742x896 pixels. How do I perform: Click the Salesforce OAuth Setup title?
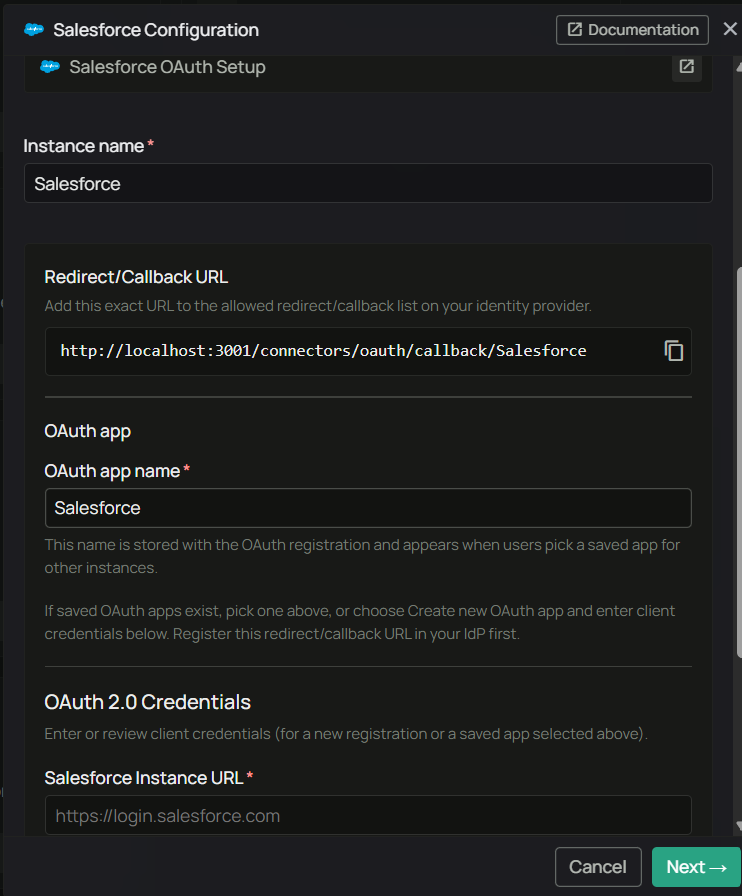click(x=167, y=67)
